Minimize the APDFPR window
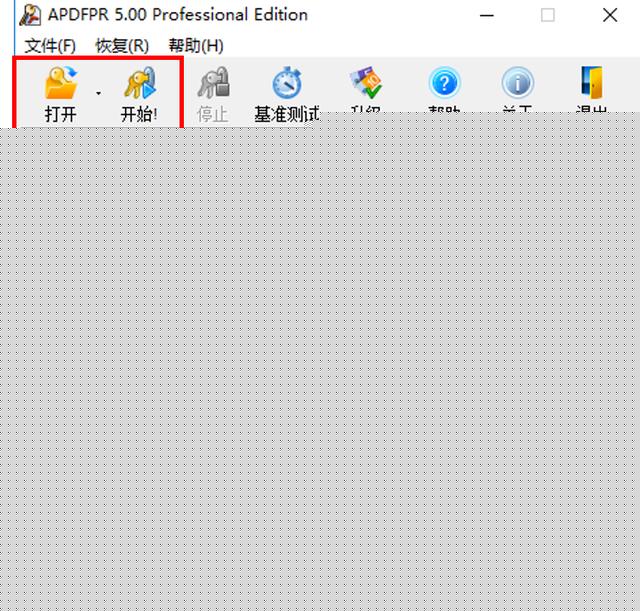 pyautogui.click(x=487, y=16)
